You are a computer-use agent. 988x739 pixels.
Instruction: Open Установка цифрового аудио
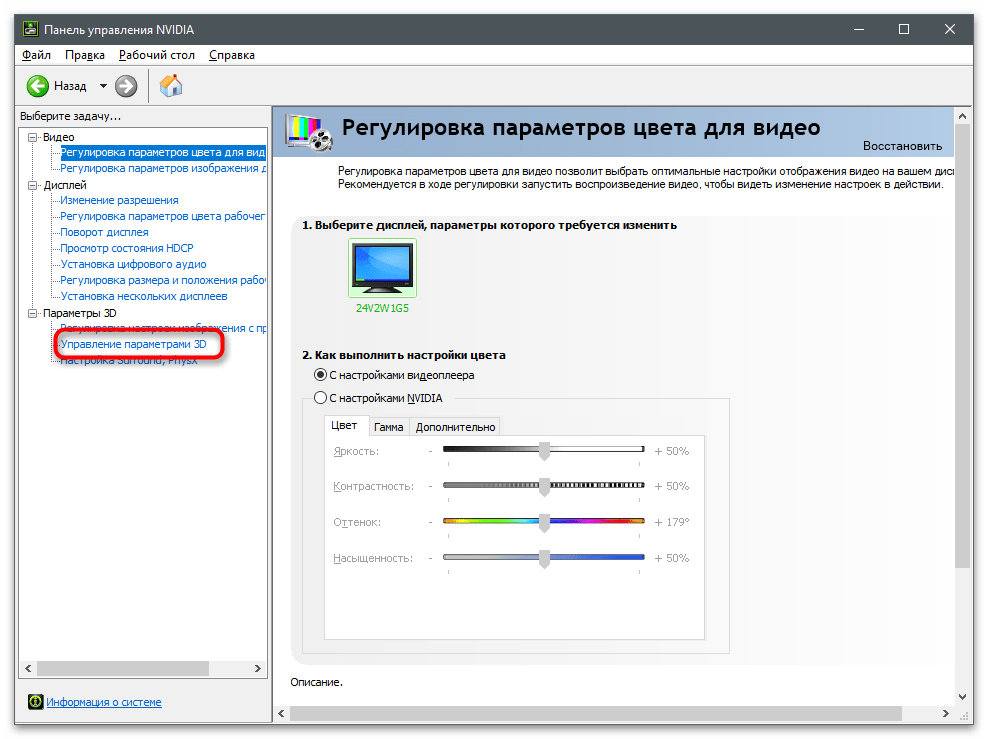134,265
